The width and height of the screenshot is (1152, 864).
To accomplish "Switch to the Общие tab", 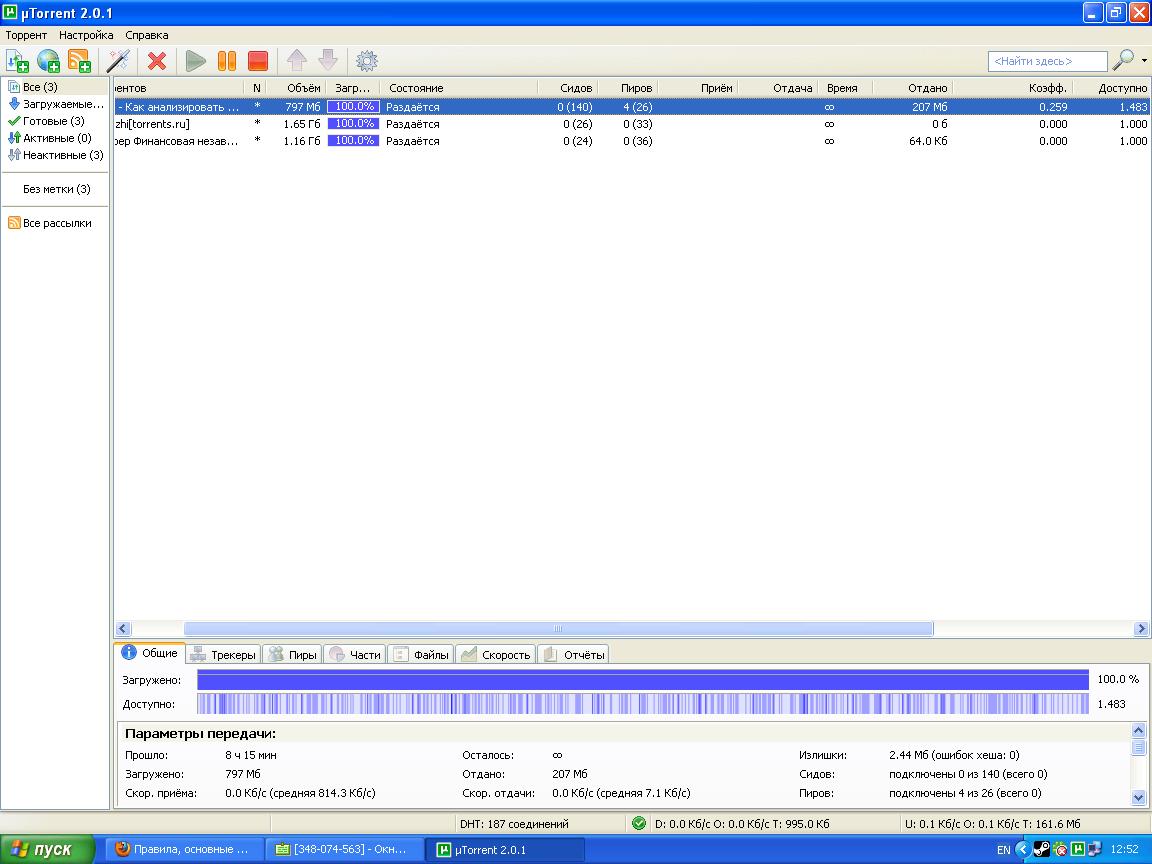I will coord(150,652).
